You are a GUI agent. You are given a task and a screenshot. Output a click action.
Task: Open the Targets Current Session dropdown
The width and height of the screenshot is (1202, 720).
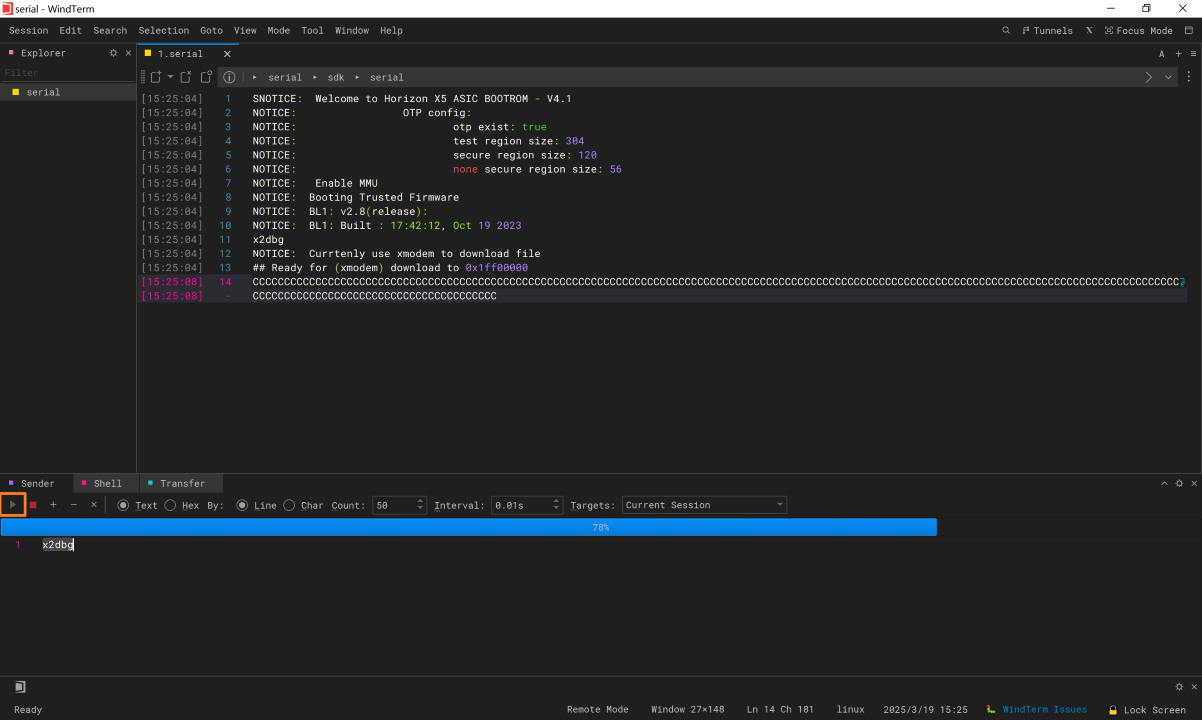coord(704,505)
